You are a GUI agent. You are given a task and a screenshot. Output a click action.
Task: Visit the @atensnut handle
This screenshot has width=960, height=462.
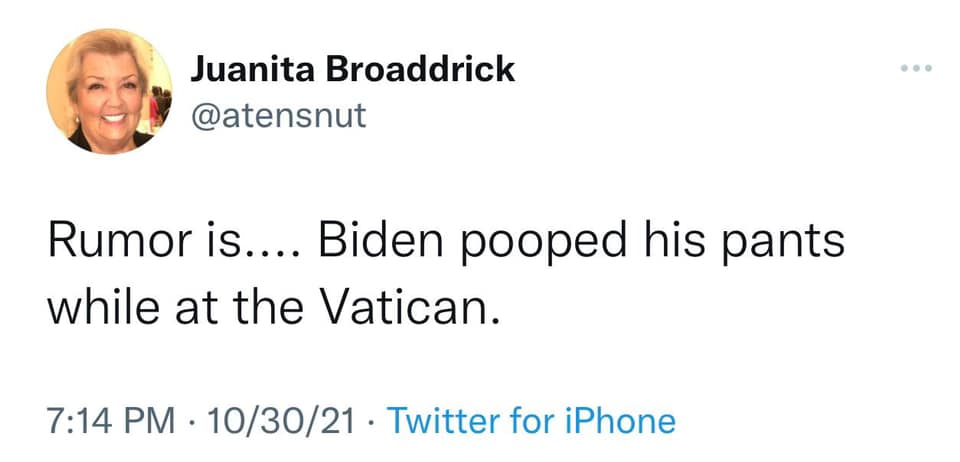(x=278, y=115)
